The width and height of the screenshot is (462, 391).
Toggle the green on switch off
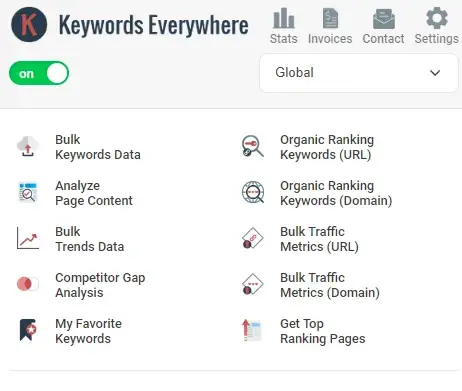pos(39,73)
